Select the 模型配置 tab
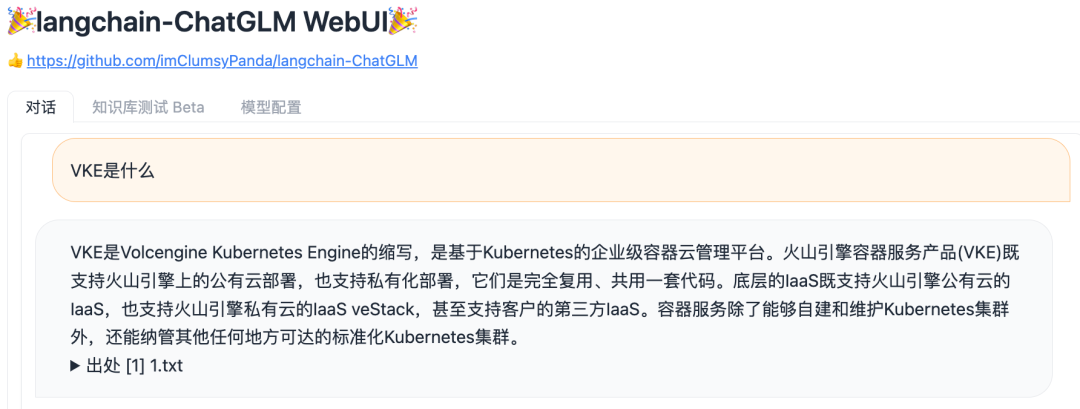 271,107
